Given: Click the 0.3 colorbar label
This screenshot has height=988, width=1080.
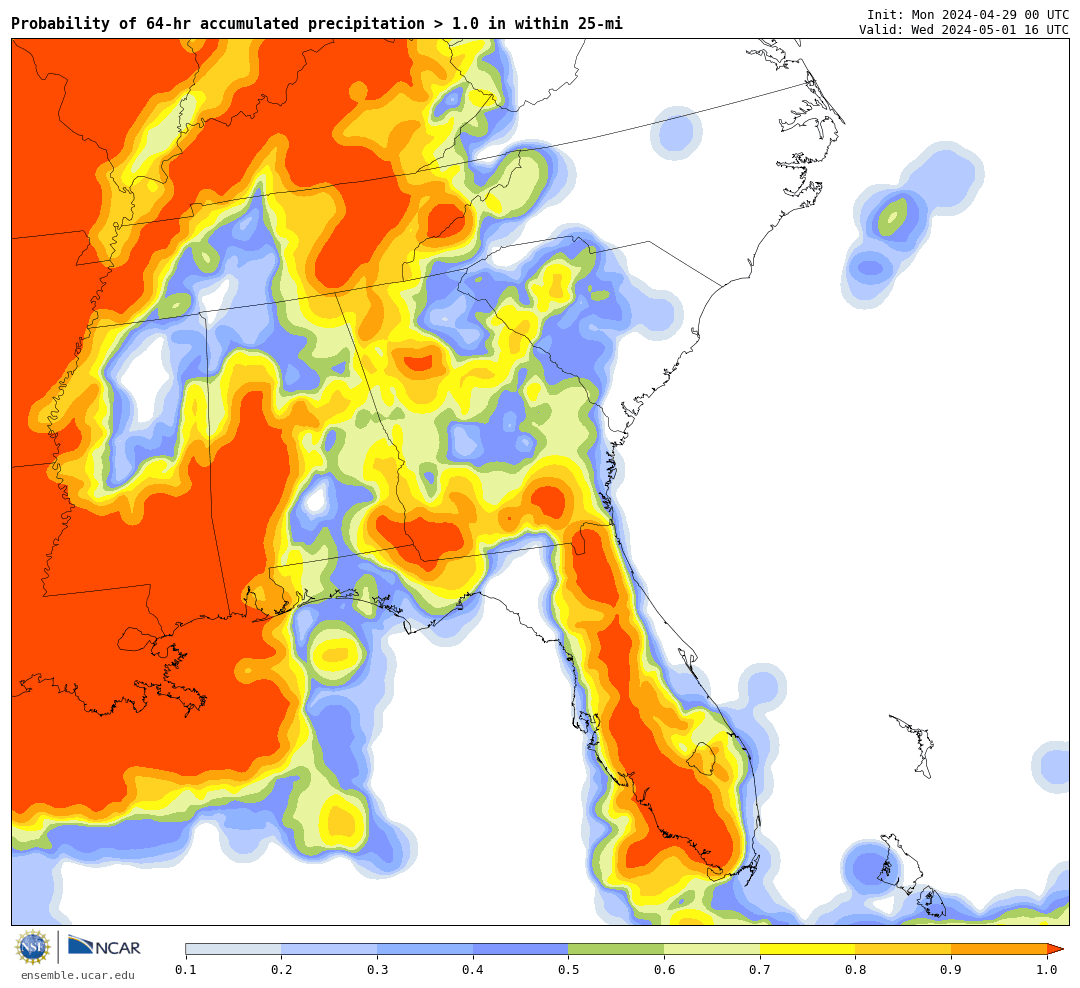Looking at the screenshot, I should click(x=377, y=970).
